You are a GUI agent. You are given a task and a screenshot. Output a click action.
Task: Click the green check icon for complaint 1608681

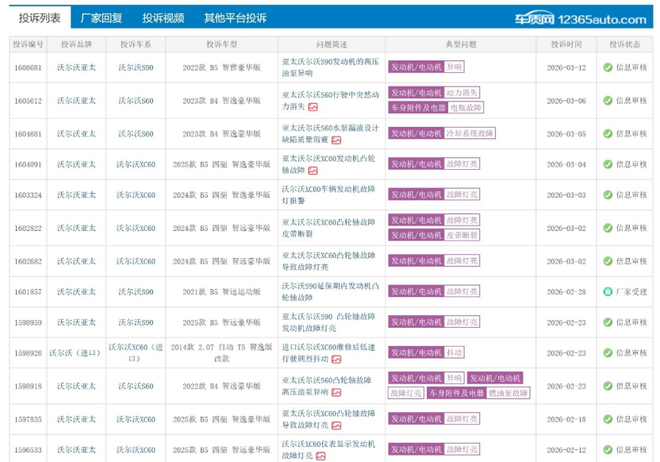(x=607, y=68)
